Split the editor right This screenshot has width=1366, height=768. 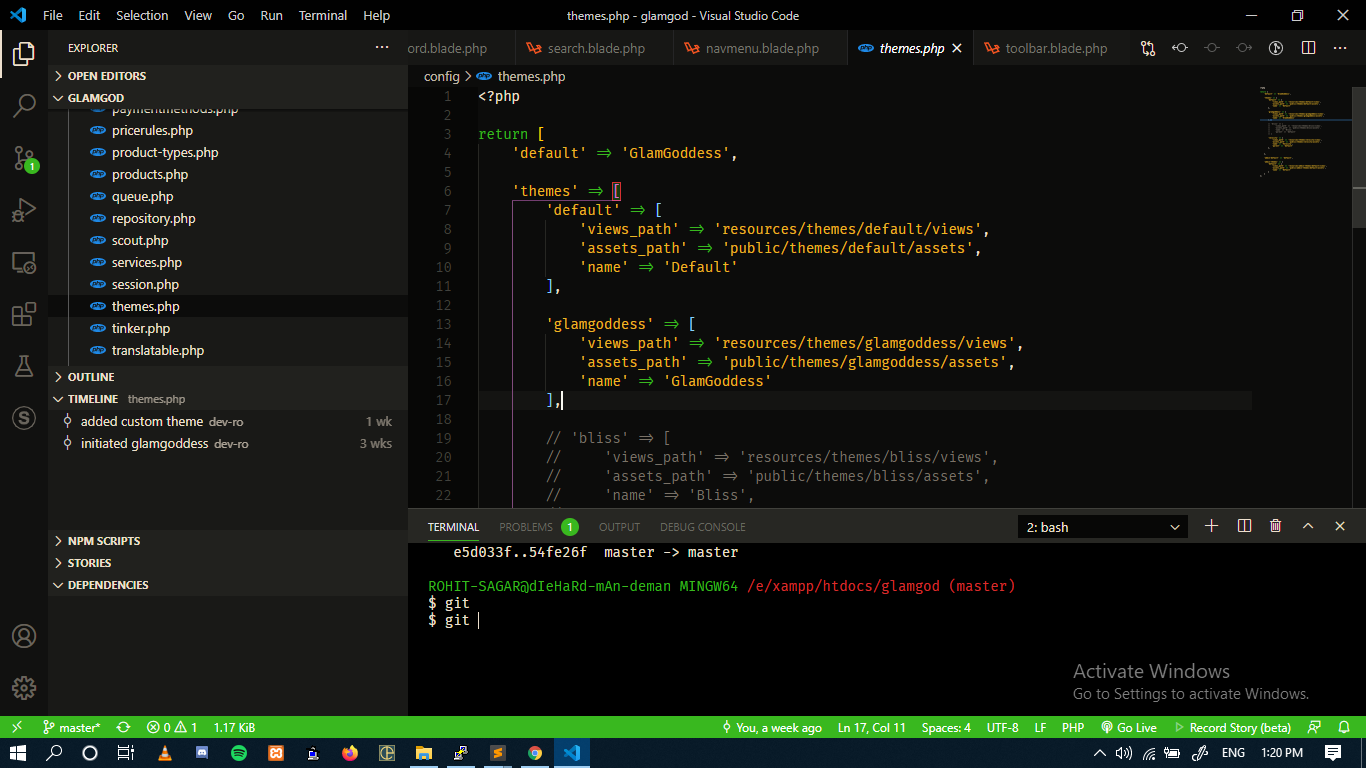pyautogui.click(x=1308, y=48)
